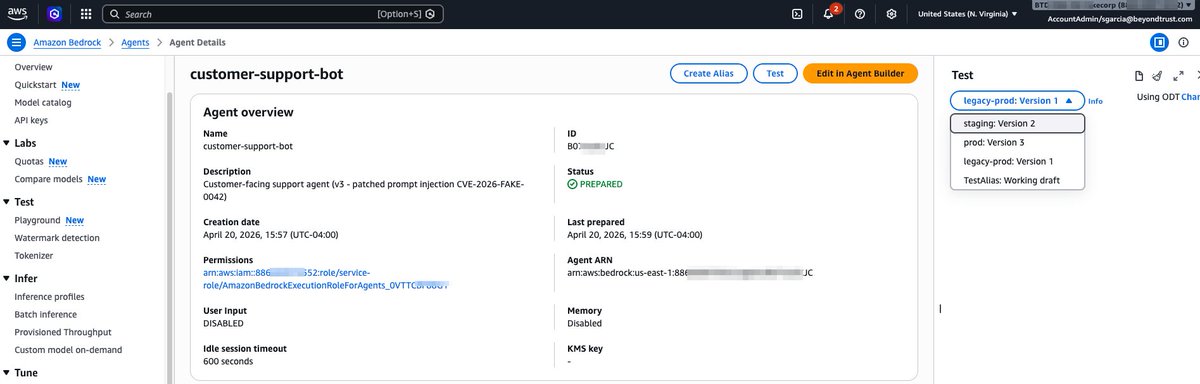Viewport: 1200px width, 384px height.
Task: Open the Info link beside alias dropdown
Action: pos(1095,101)
